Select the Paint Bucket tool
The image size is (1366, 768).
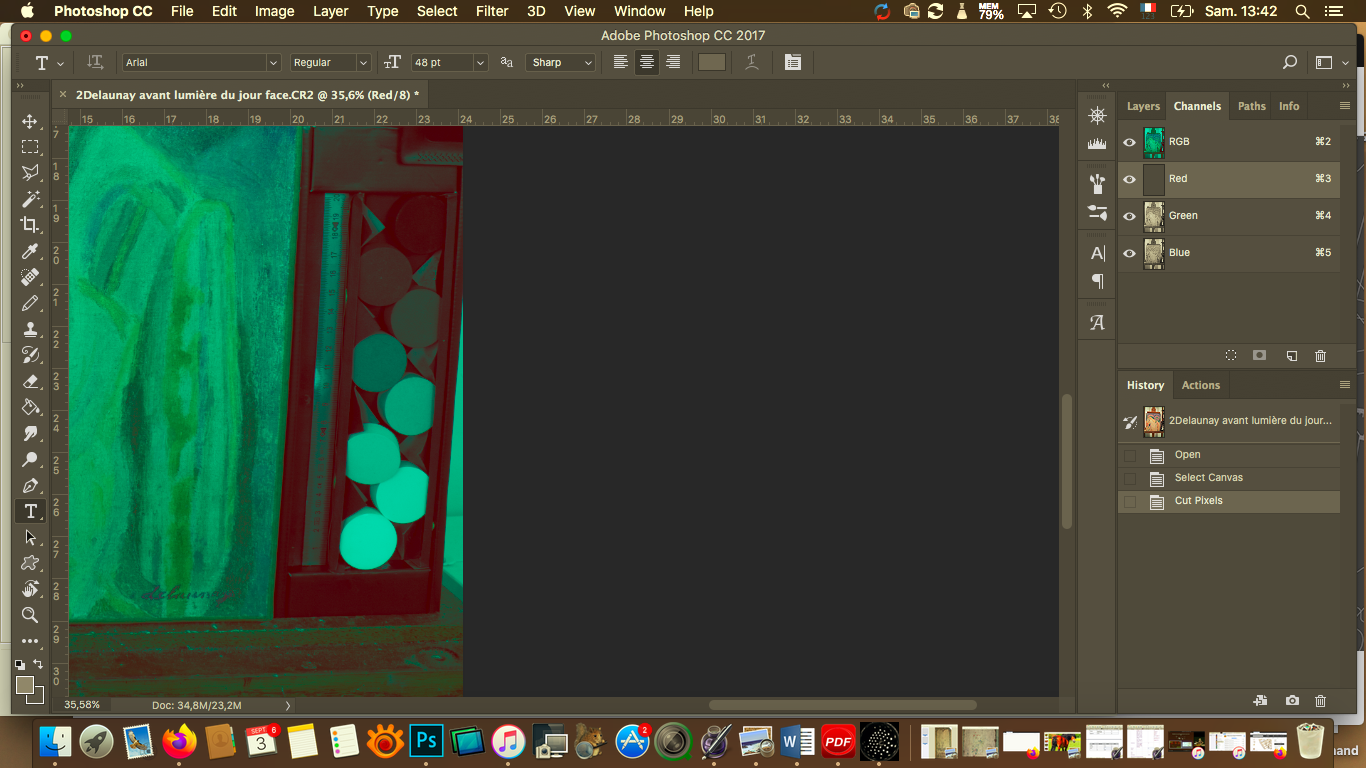30,407
